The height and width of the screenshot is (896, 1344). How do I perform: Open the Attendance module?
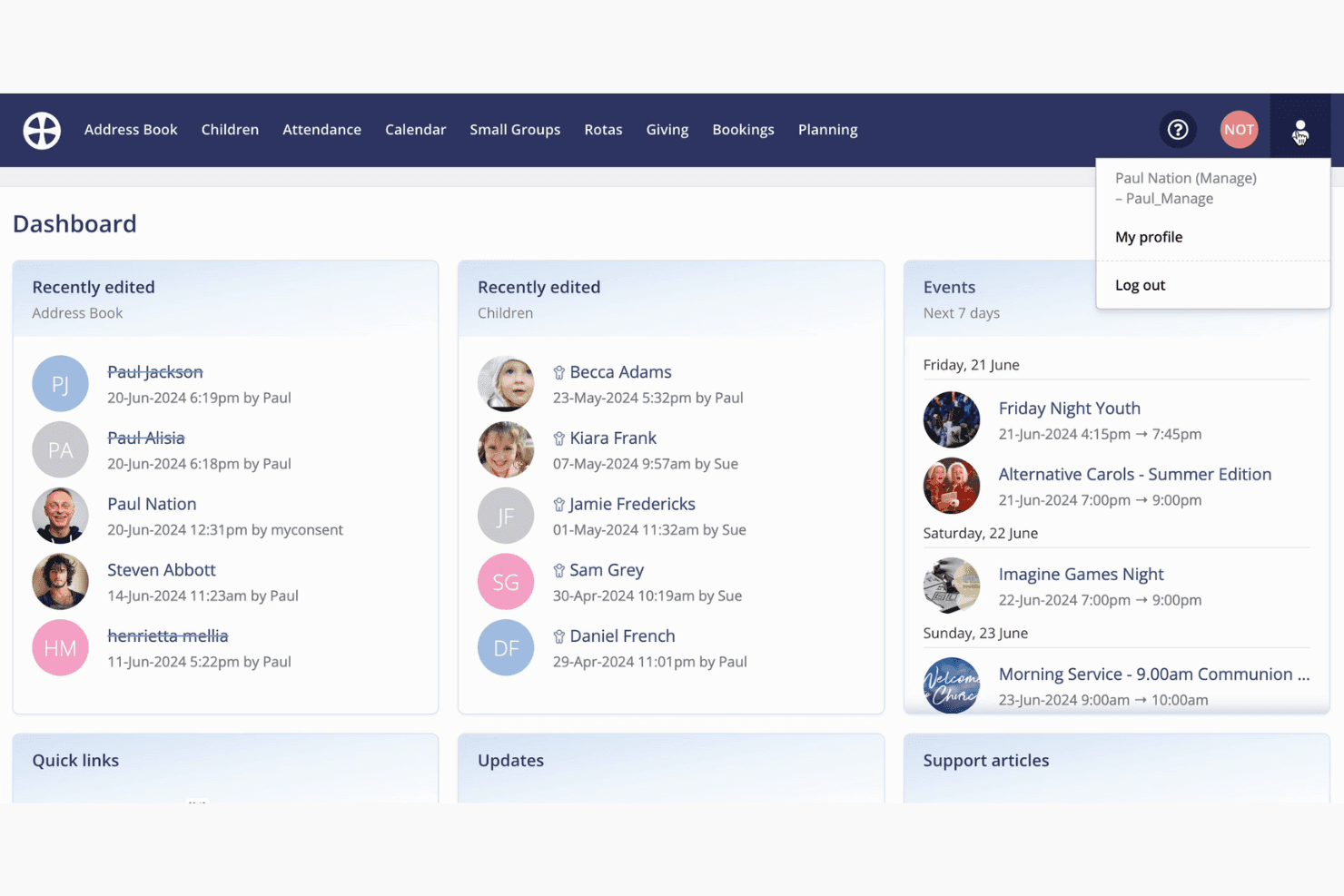coord(321,130)
